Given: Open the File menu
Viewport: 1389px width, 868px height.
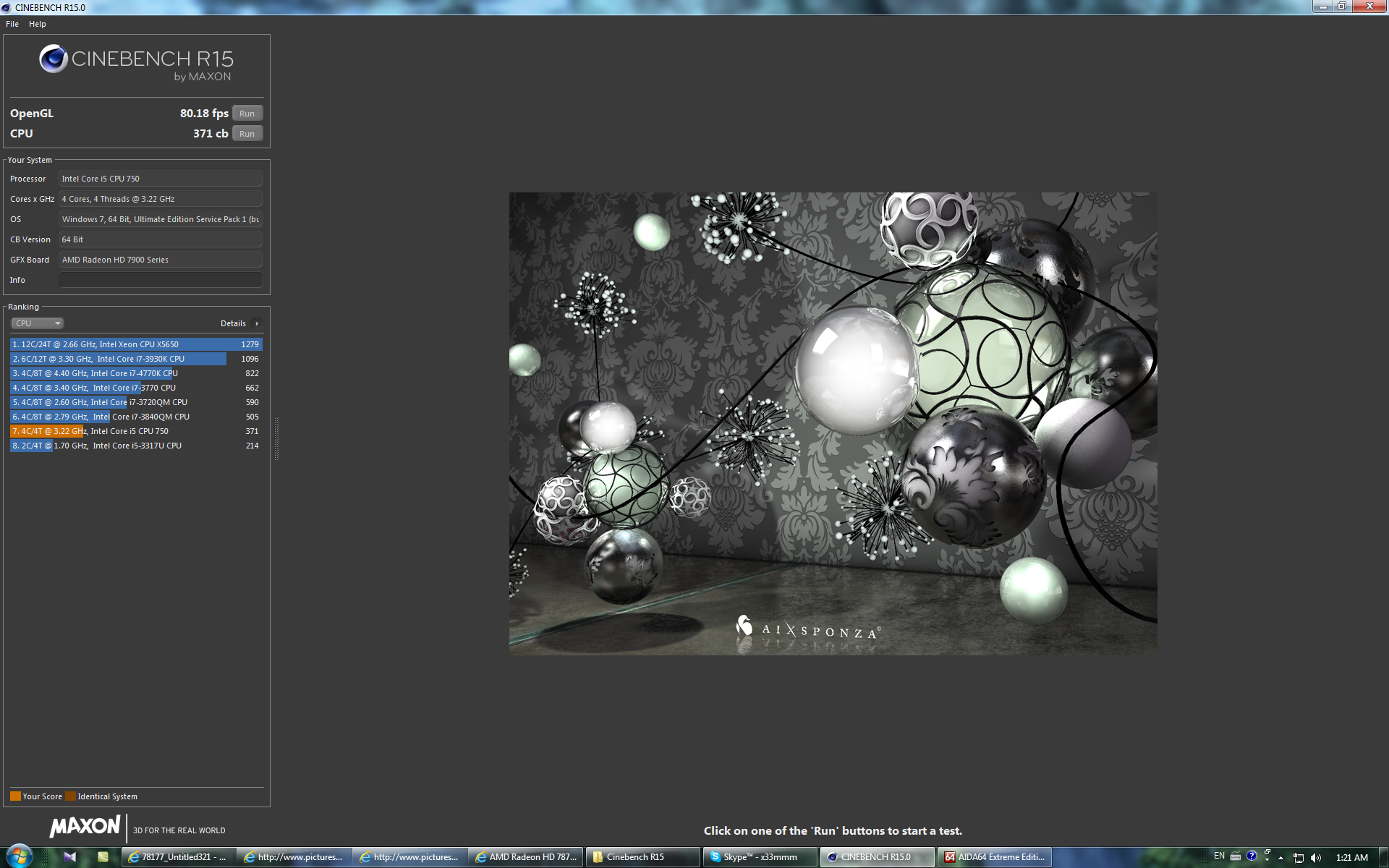Looking at the screenshot, I should [12, 24].
